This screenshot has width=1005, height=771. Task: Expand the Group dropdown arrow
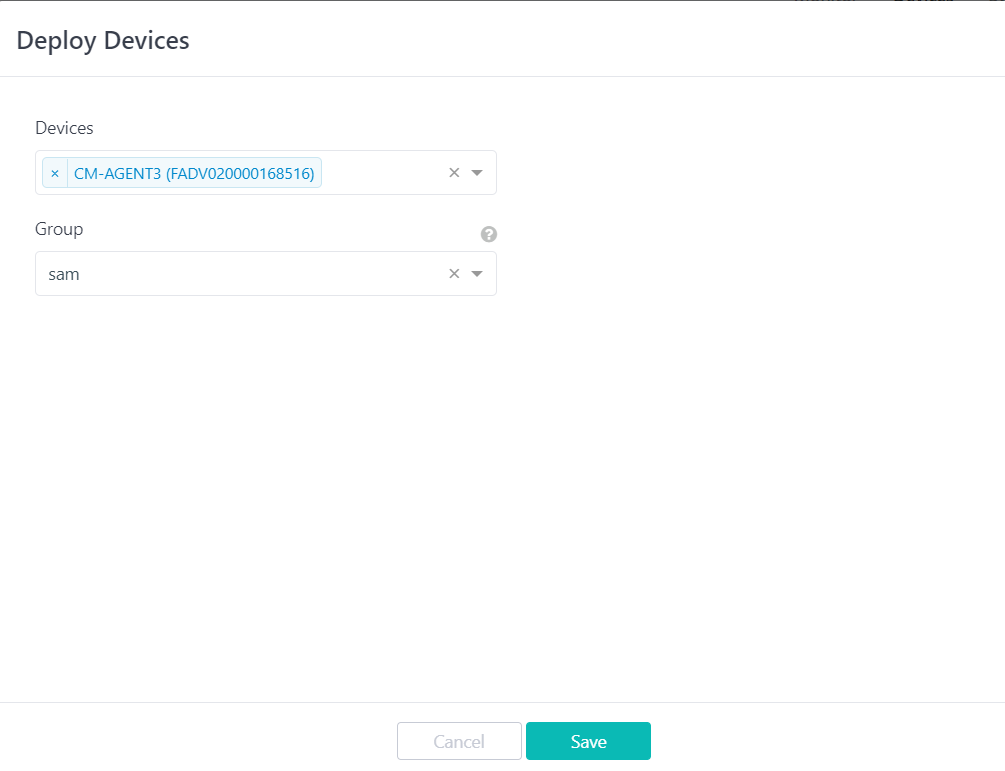477,274
